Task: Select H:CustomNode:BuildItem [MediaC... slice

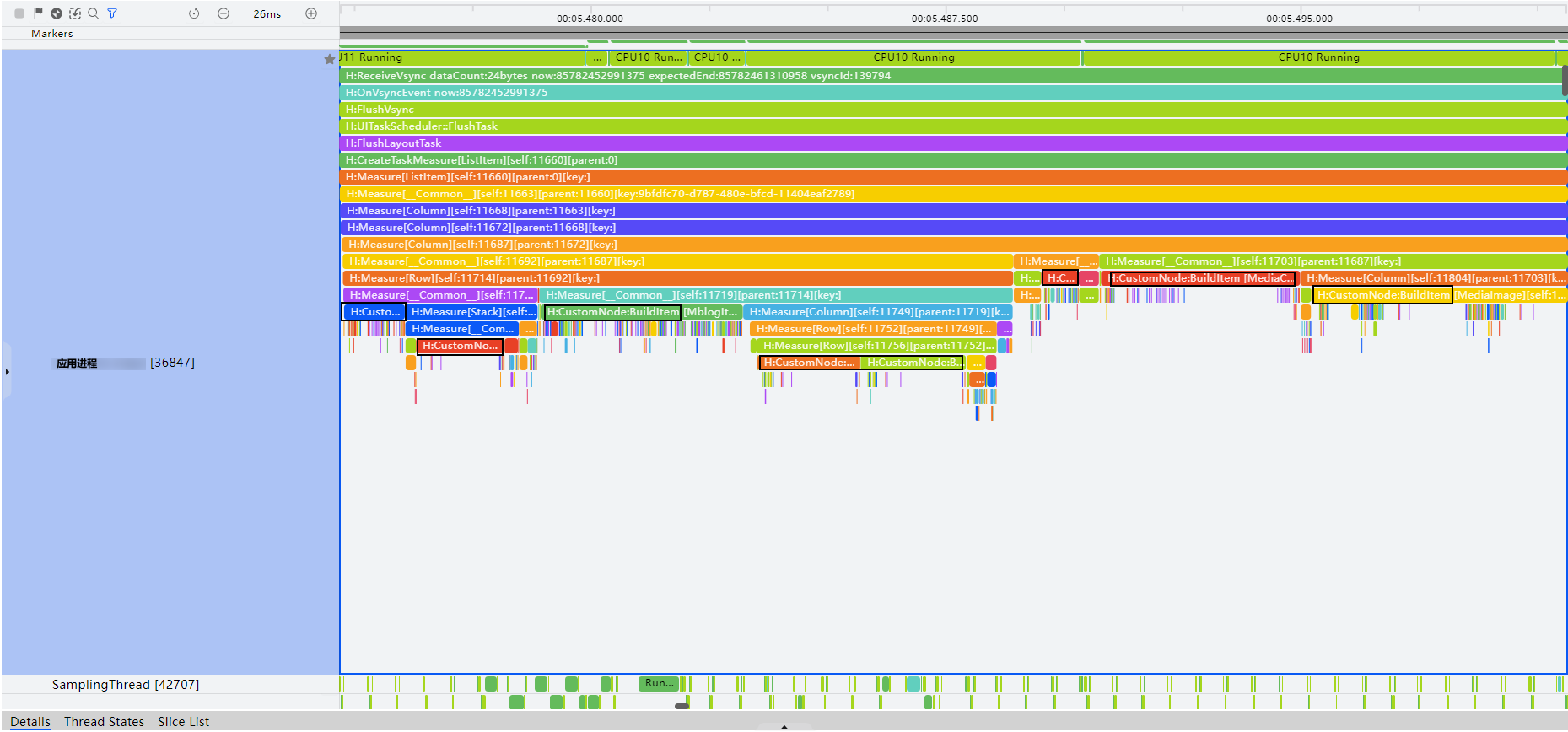Action: [x=1199, y=278]
